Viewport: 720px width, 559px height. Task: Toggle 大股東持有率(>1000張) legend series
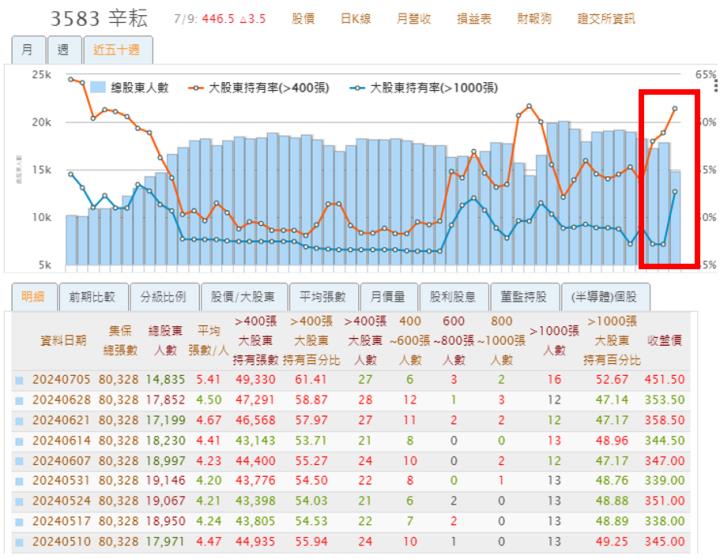point(423,88)
